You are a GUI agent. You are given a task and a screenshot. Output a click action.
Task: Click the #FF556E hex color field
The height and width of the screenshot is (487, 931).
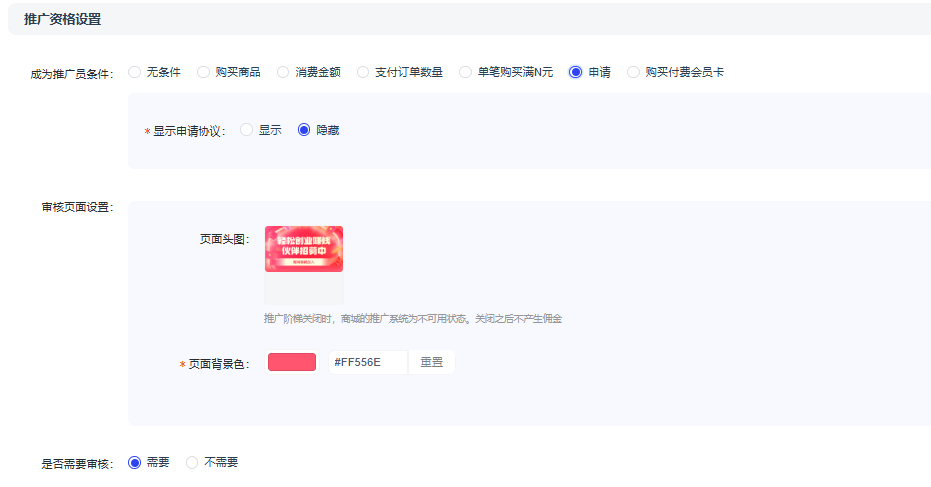pyautogui.click(x=366, y=362)
